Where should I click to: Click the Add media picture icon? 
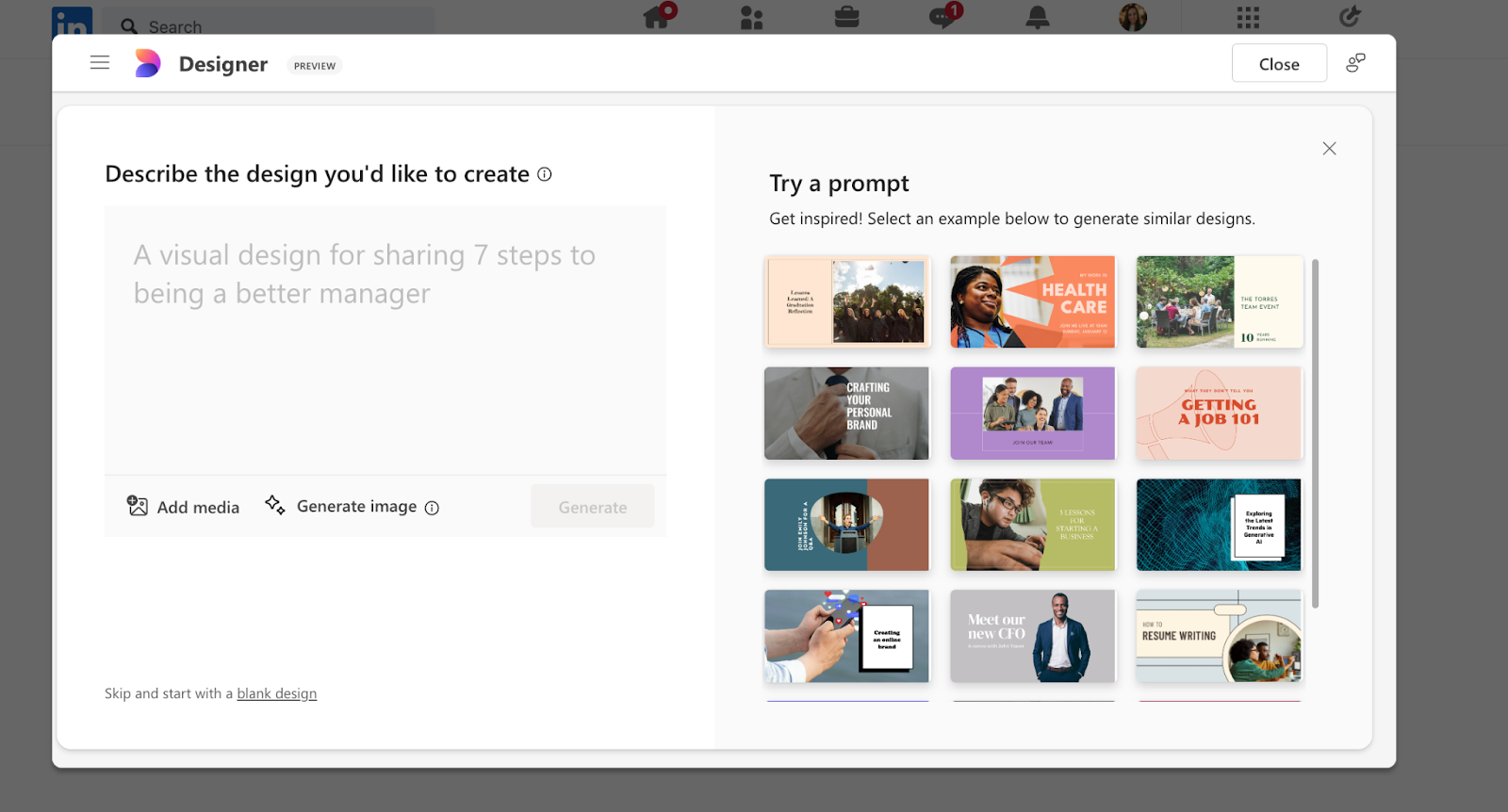pyautogui.click(x=138, y=506)
